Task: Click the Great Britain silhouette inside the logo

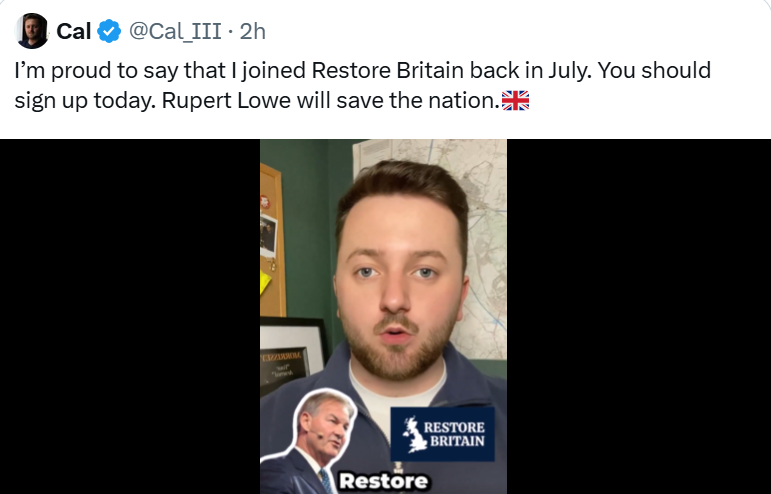Action: (x=414, y=435)
